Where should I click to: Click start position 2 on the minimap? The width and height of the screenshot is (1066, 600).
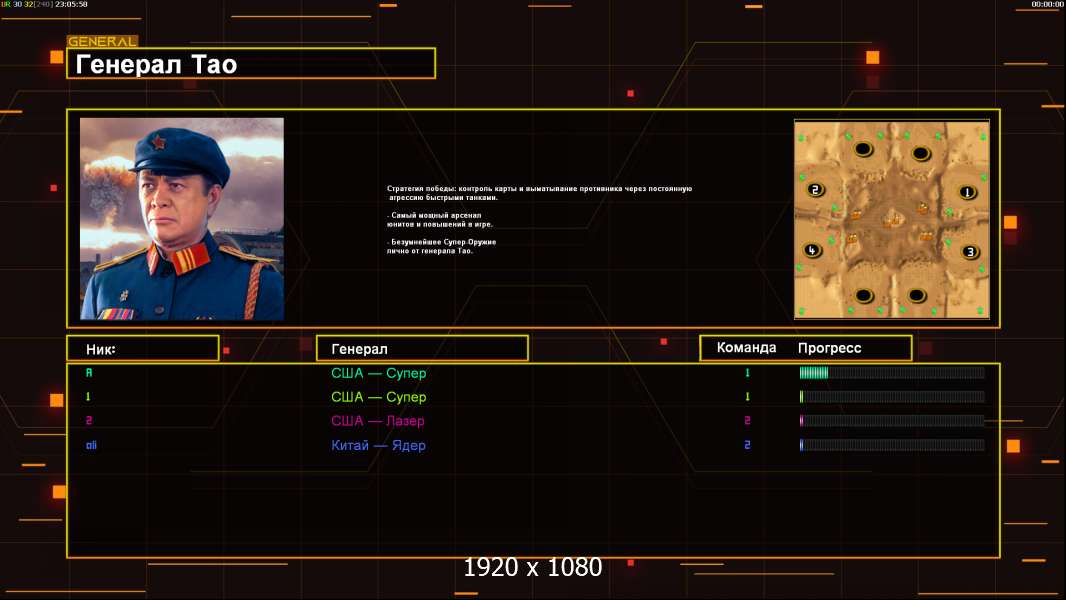[815, 190]
